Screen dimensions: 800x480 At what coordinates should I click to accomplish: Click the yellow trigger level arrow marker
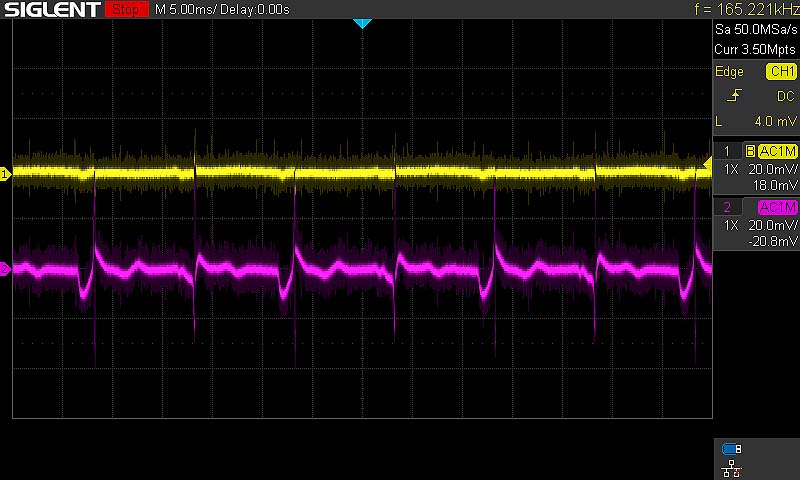pyautogui.click(x=707, y=163)
